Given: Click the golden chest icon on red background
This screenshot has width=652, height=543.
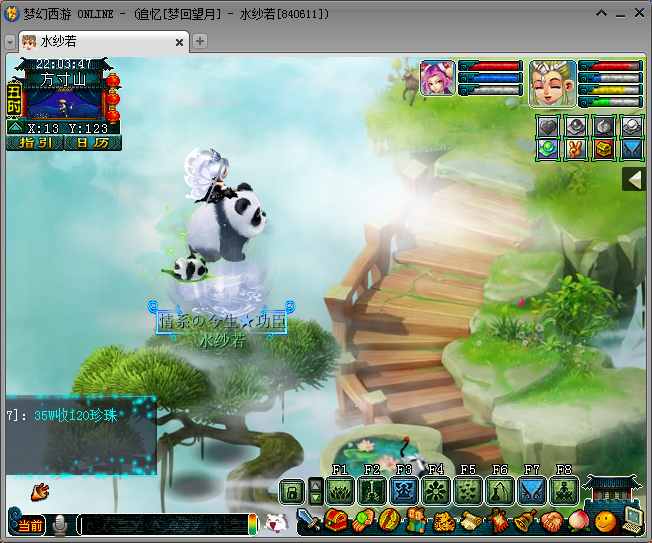Looking at the screenshot, I should (x=604, y=149).
